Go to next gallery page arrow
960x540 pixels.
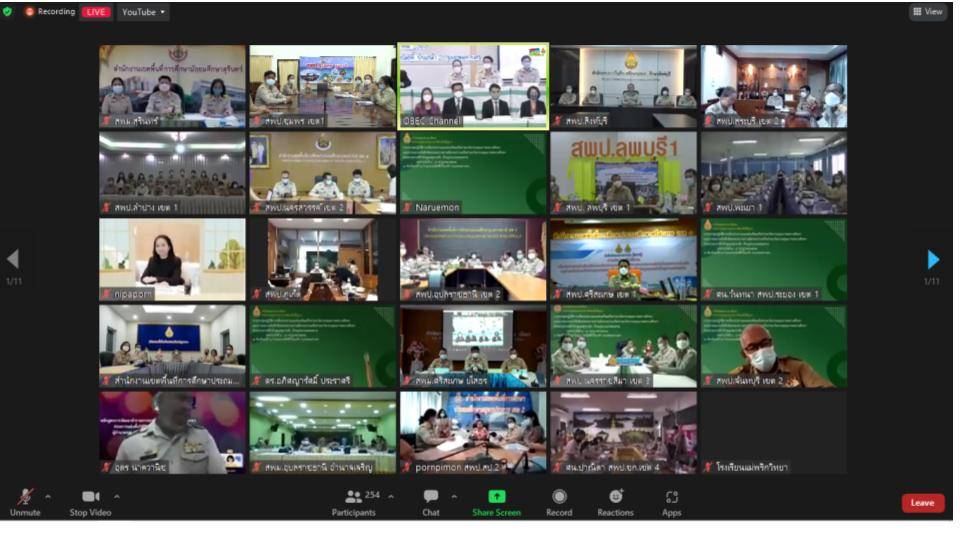tap(933, 260)
